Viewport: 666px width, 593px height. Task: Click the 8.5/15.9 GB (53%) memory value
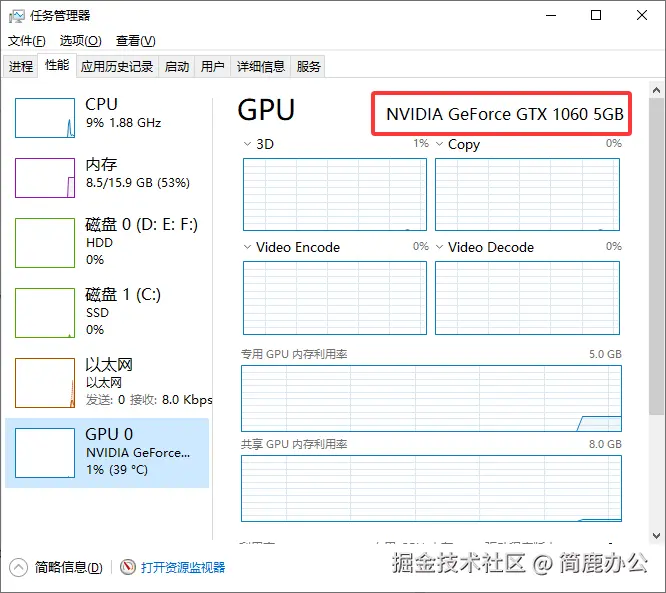pos(138,183)
